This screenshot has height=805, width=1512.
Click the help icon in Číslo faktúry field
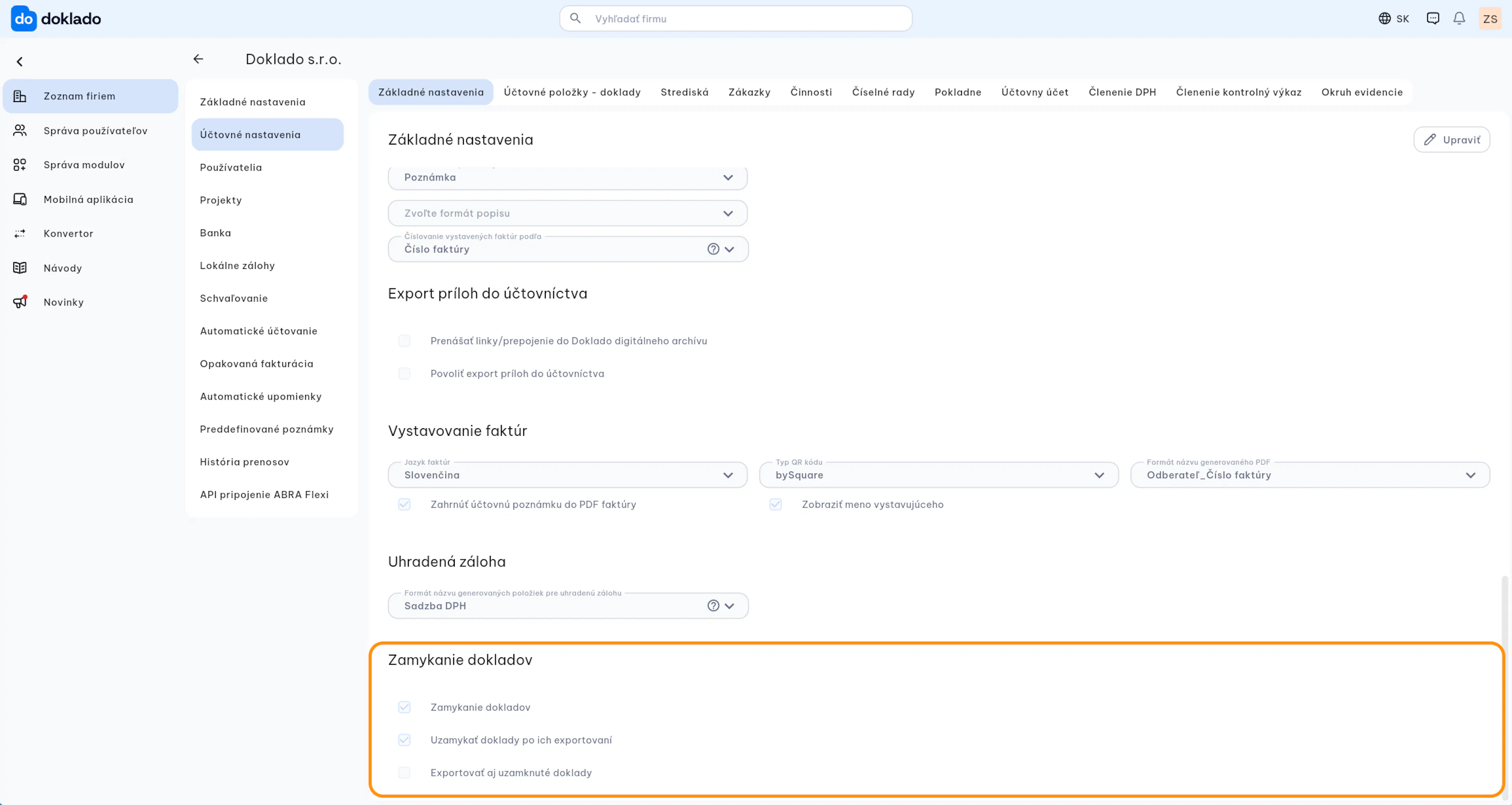tap(713, 249)
